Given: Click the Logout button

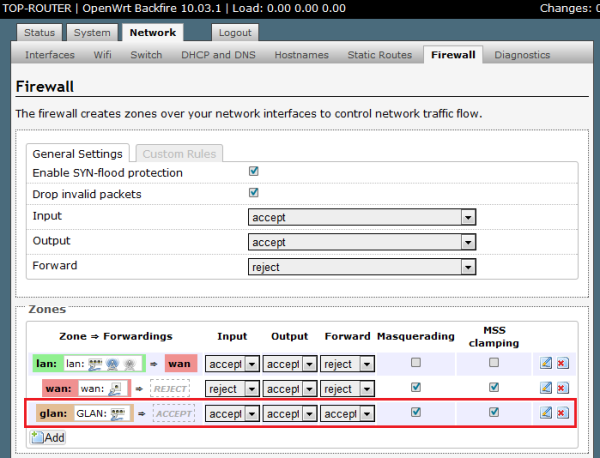Looking at the screenshot, I should pos(235,33).
